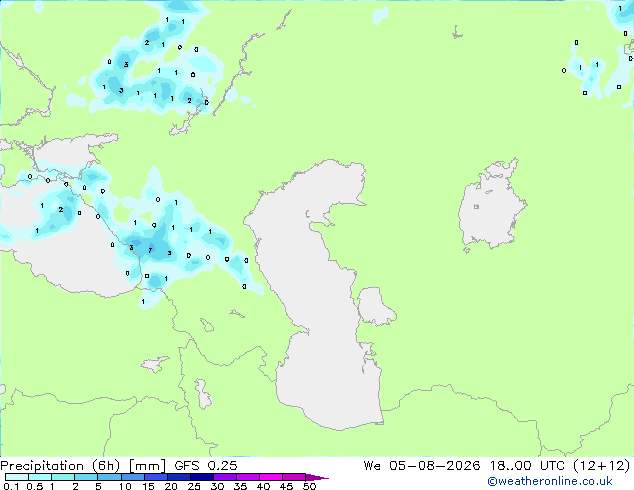Click the 0.1–0.5 mm legend color swatch
634x490 pixels.
[x=17, y=477]
